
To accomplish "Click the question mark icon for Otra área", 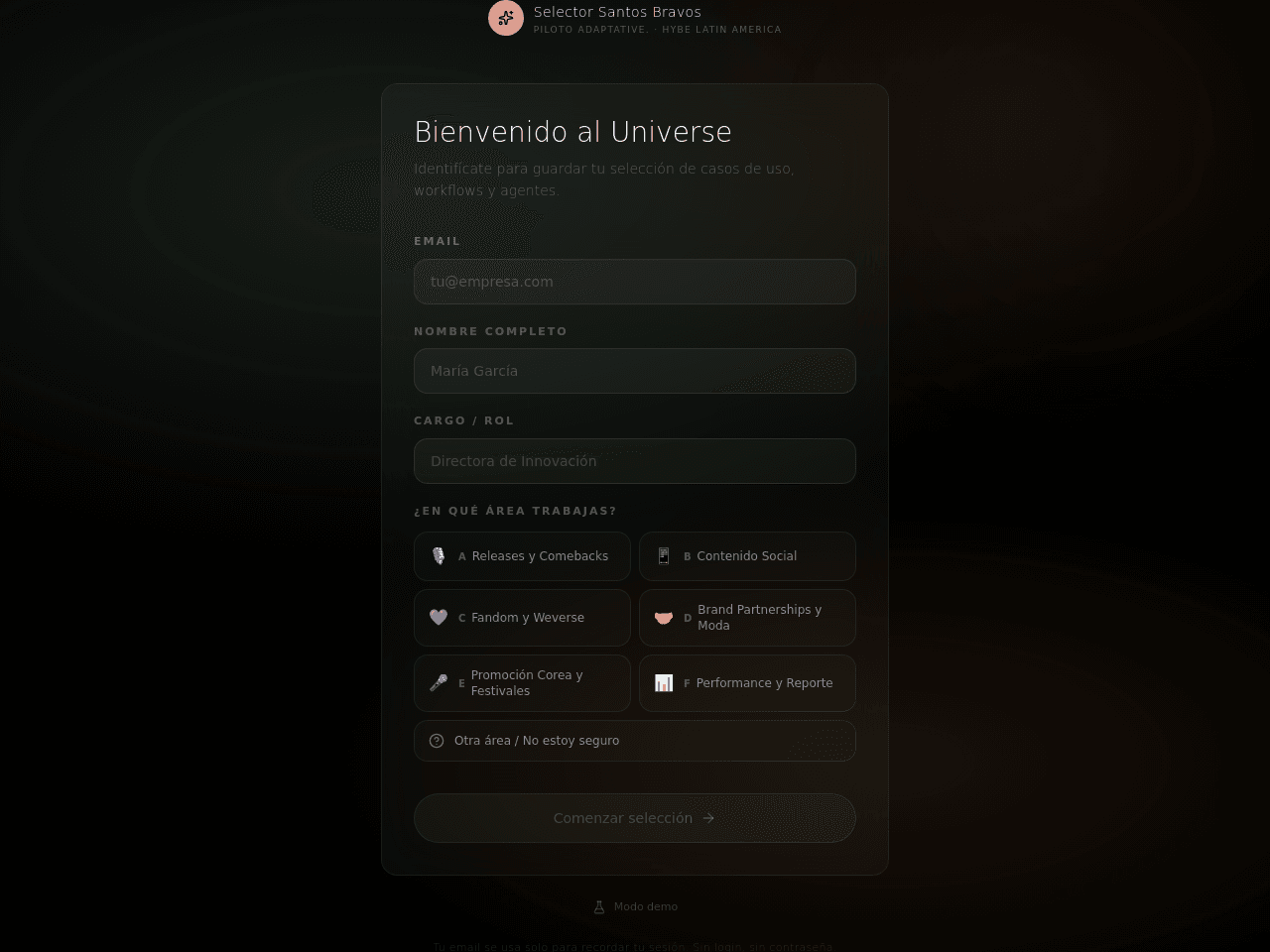I will tap(437, 741).
